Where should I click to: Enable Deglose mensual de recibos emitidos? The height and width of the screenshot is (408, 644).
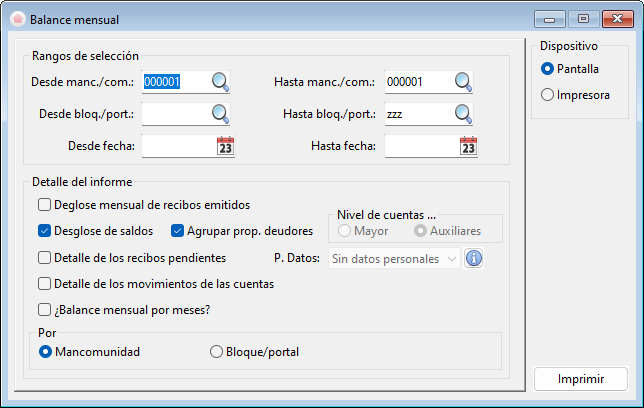44,205
